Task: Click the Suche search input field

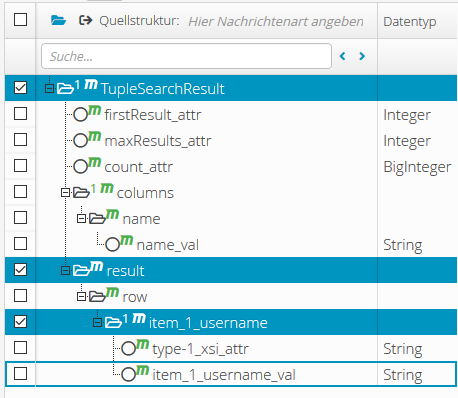Action: pos(186,56)
